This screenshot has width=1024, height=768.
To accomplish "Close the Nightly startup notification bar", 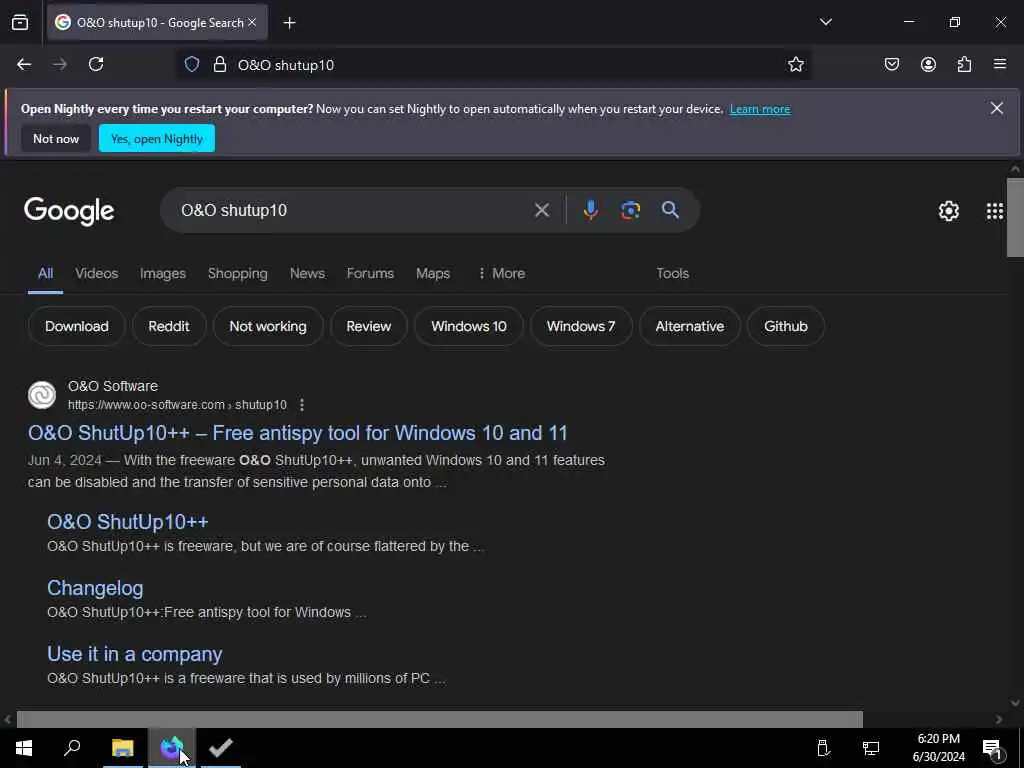I will point(997,108).
